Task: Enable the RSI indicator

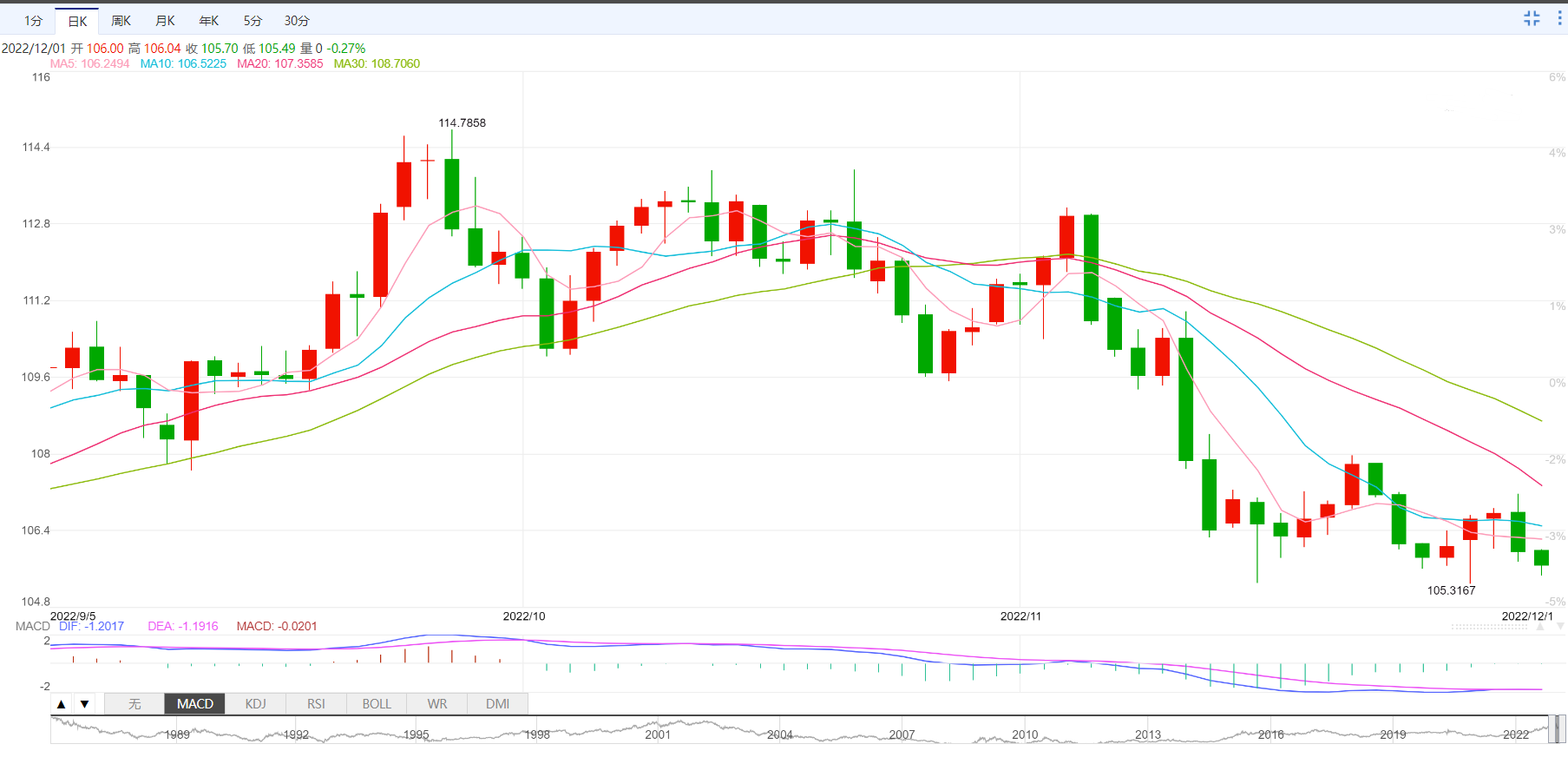Action: click(x=316, y=704)
